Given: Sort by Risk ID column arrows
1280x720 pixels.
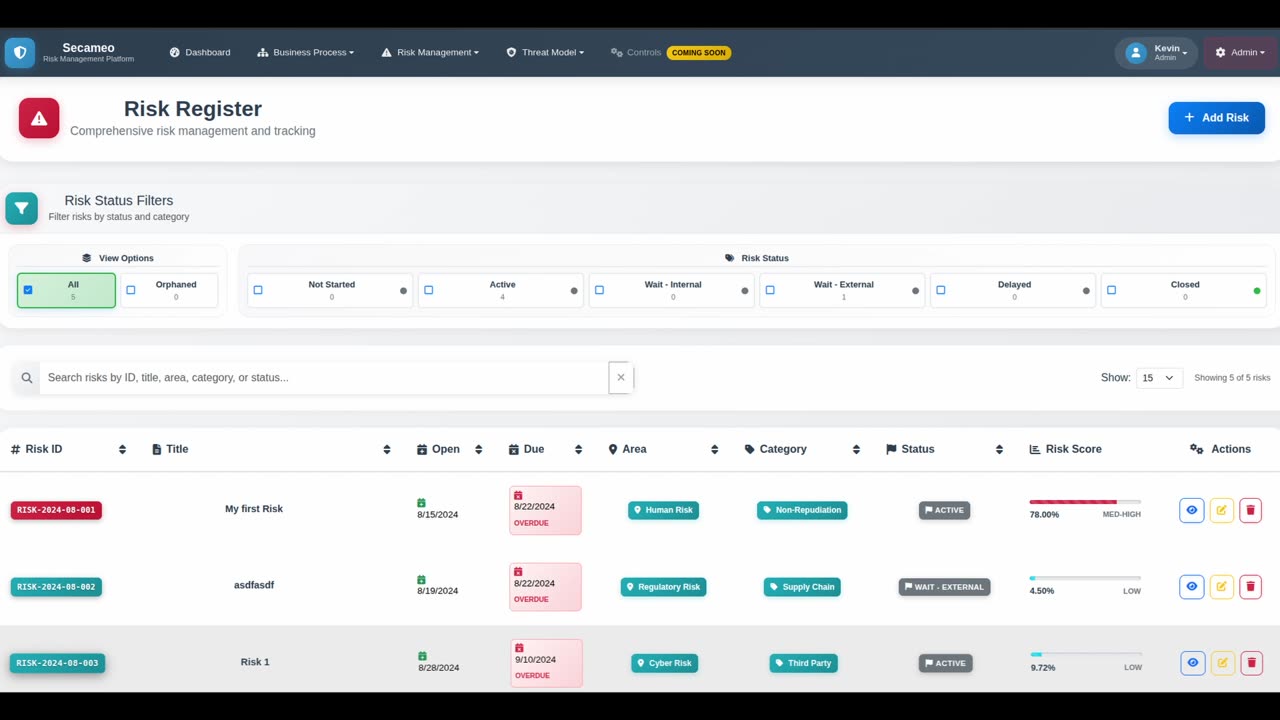Looking at the screenshot, I should click(122, 450).
